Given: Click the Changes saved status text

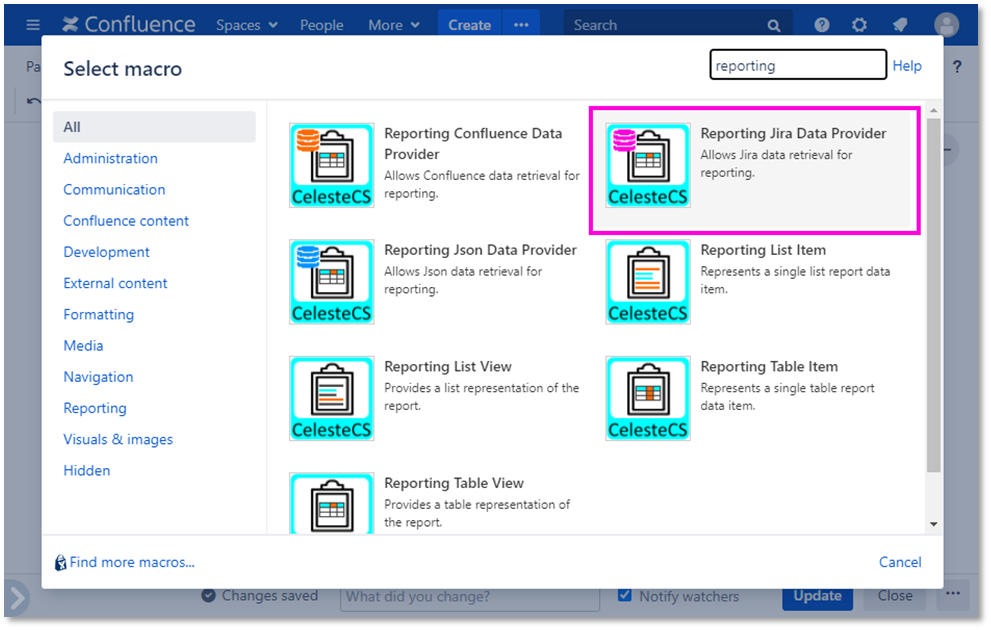Looking at the screenshot, I should coord(269,596).
